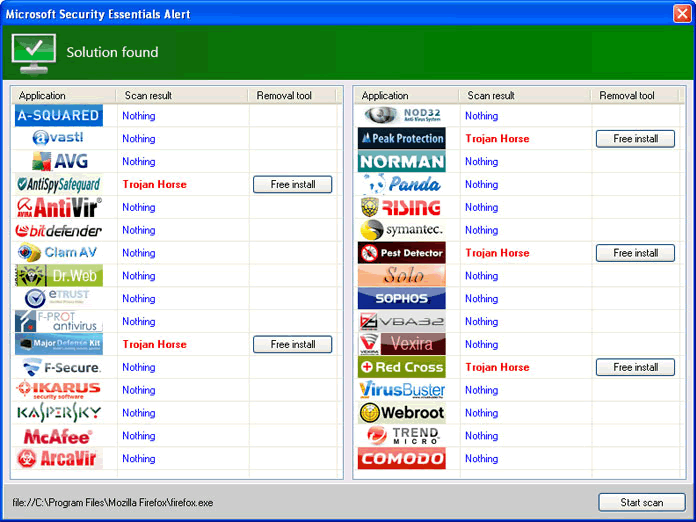Click Nothing result in McAfee row
Viewport: 696px width, 522px height.
pos(138,436)
